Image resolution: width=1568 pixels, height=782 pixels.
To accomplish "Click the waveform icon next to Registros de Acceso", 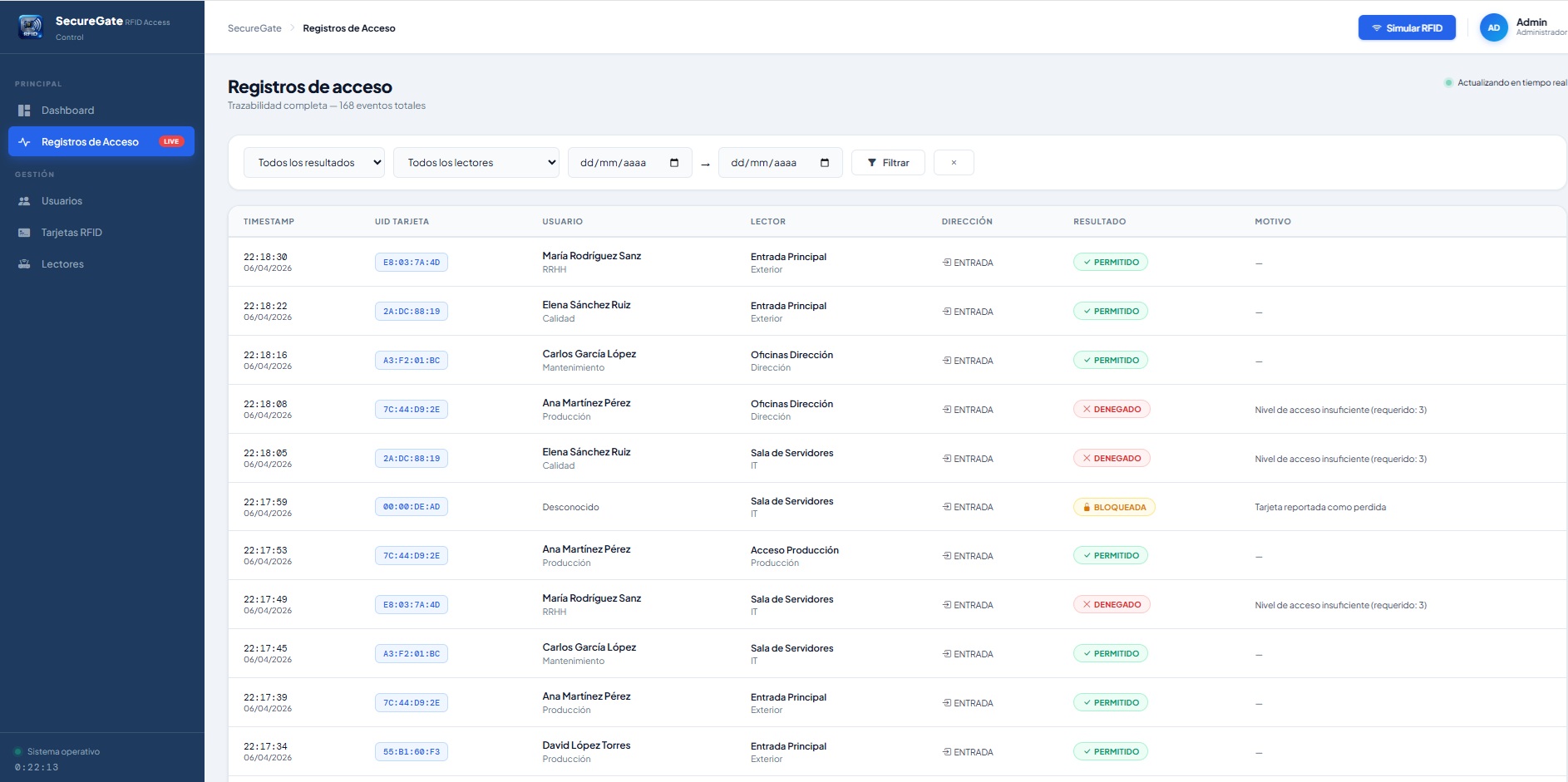I will [24, 141].
